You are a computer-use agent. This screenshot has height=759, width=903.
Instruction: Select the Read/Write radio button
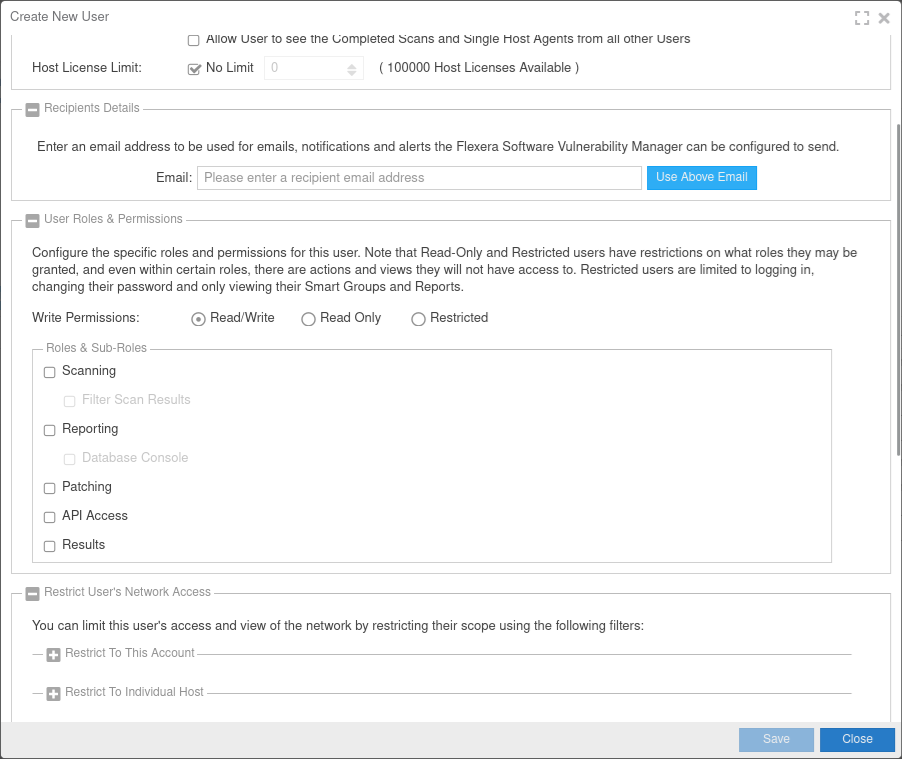[198, 319]
